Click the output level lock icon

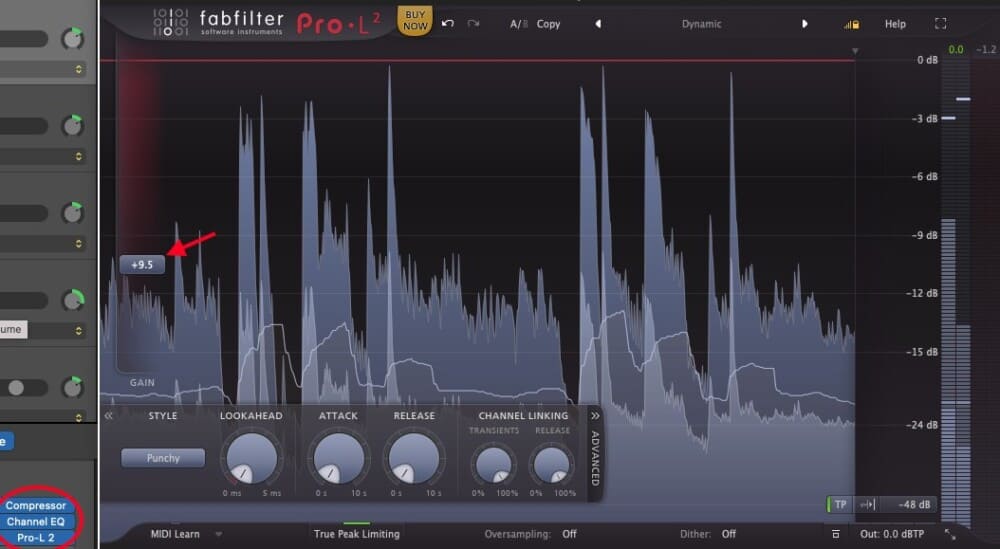(851, 24)
